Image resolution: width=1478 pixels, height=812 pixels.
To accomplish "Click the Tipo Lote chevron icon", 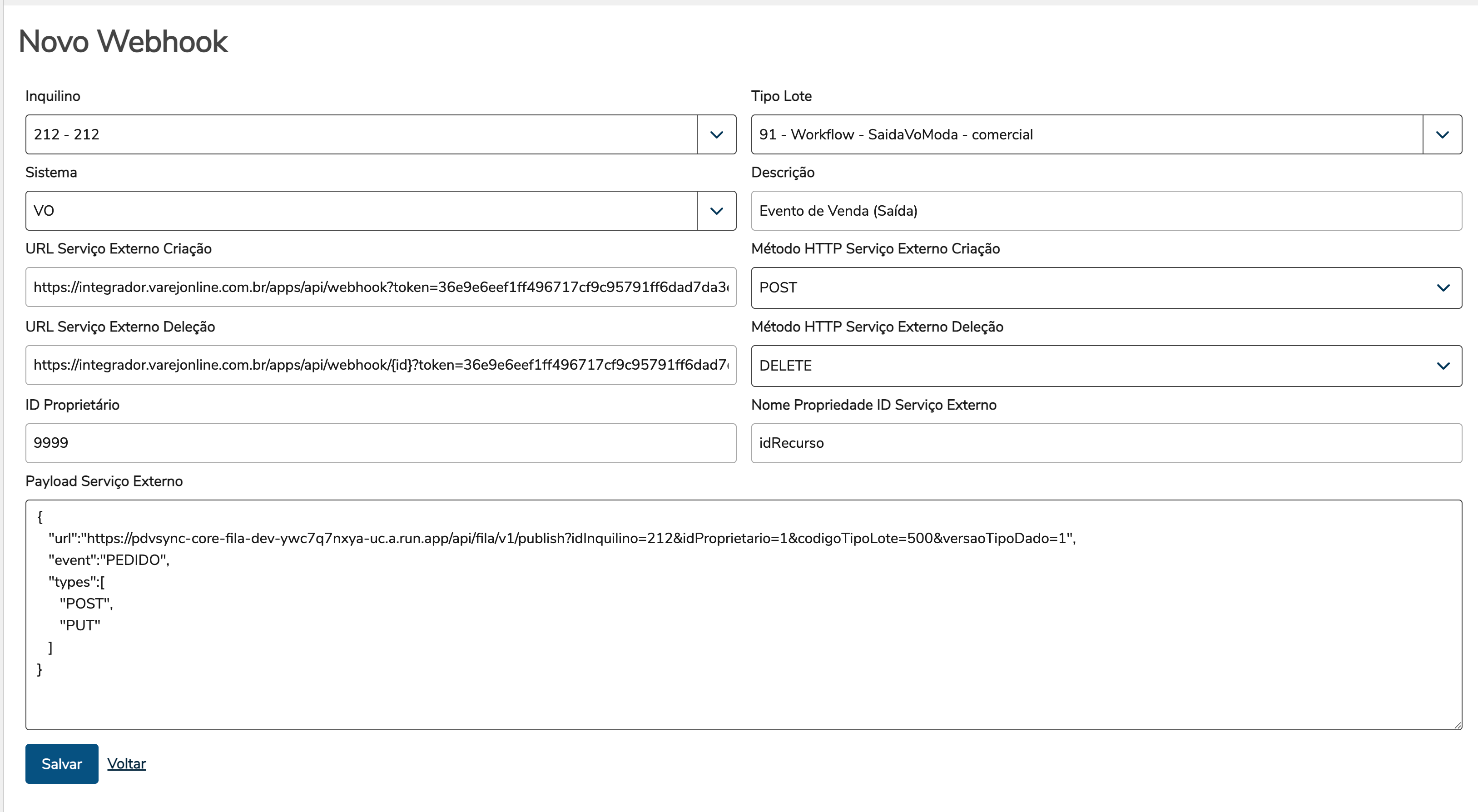I will (1442, 134).
